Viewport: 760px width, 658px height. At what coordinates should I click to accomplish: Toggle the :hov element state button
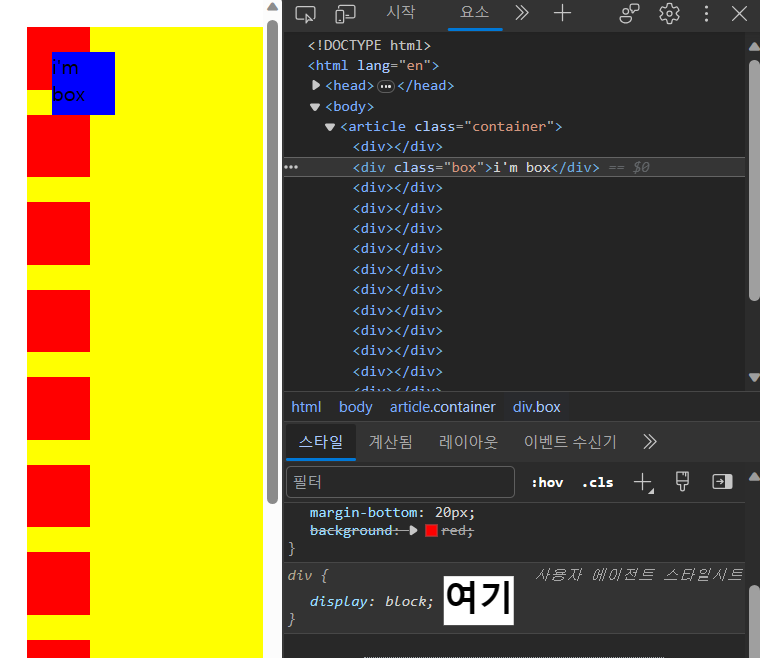(x=547, y=483)
